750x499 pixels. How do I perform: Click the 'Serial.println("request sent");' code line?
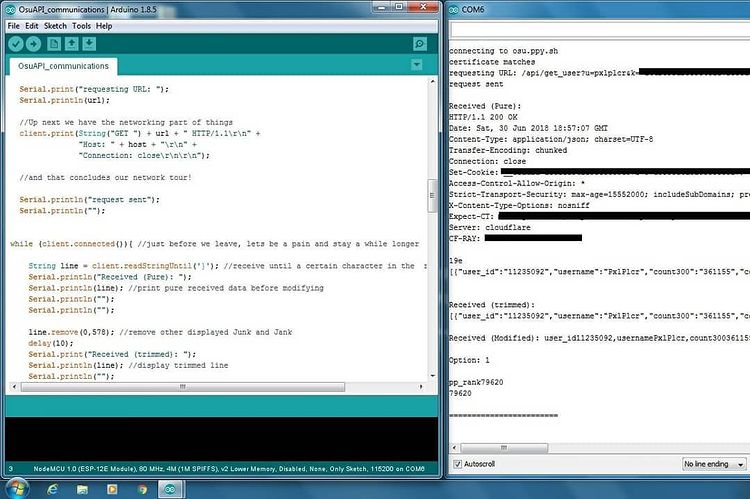pos(89,200)
